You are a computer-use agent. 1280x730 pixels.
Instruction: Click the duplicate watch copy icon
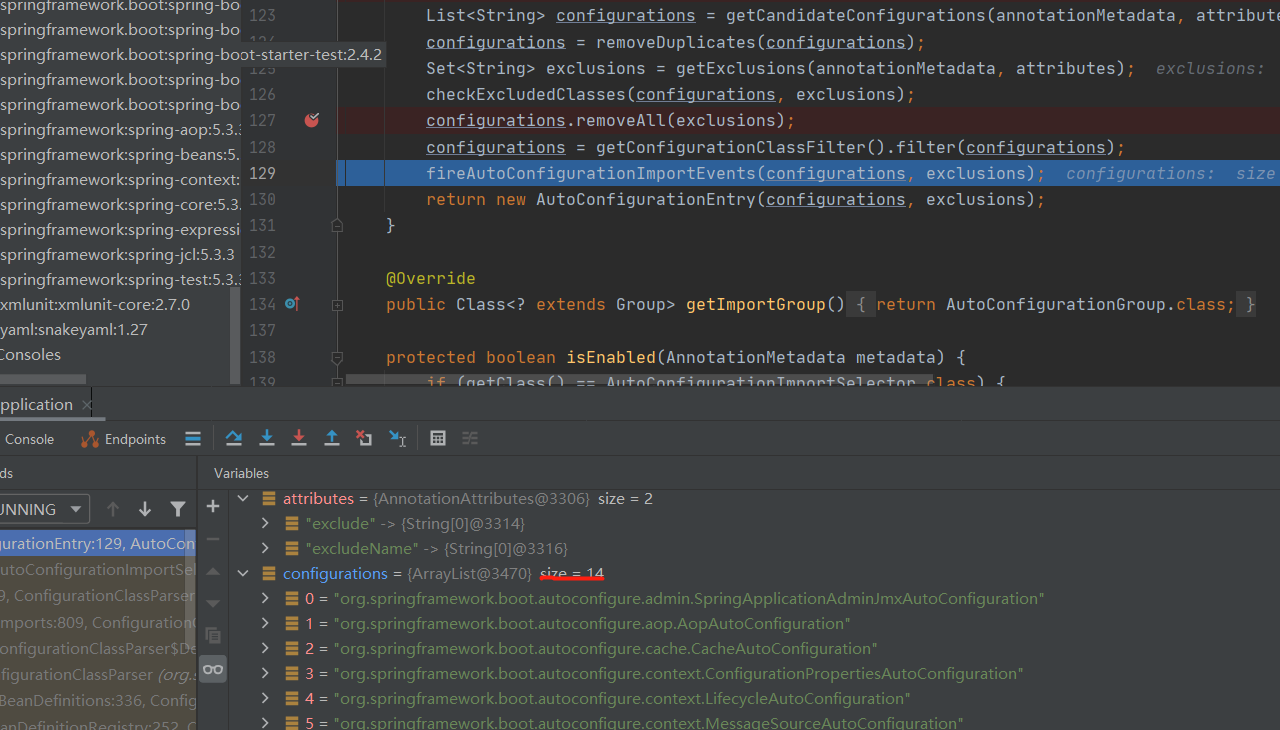pos(213,635)
